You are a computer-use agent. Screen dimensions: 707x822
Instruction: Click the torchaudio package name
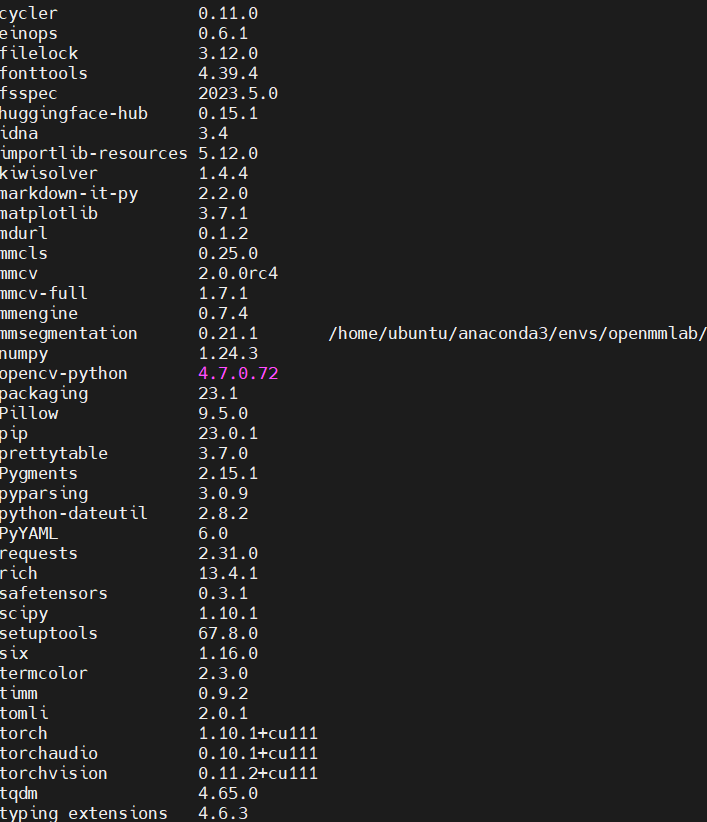click(x=49, y=754)
